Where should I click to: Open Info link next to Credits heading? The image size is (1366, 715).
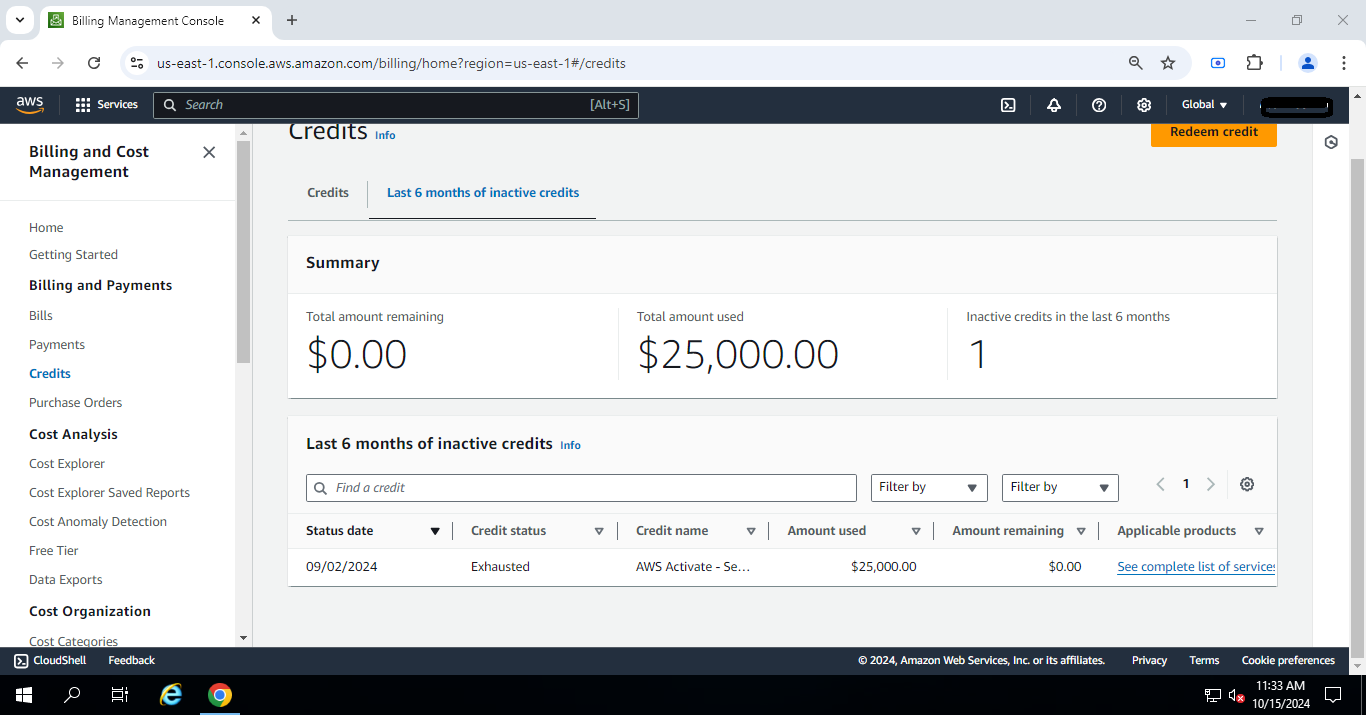pyautogui.click(x=385, y=135)
